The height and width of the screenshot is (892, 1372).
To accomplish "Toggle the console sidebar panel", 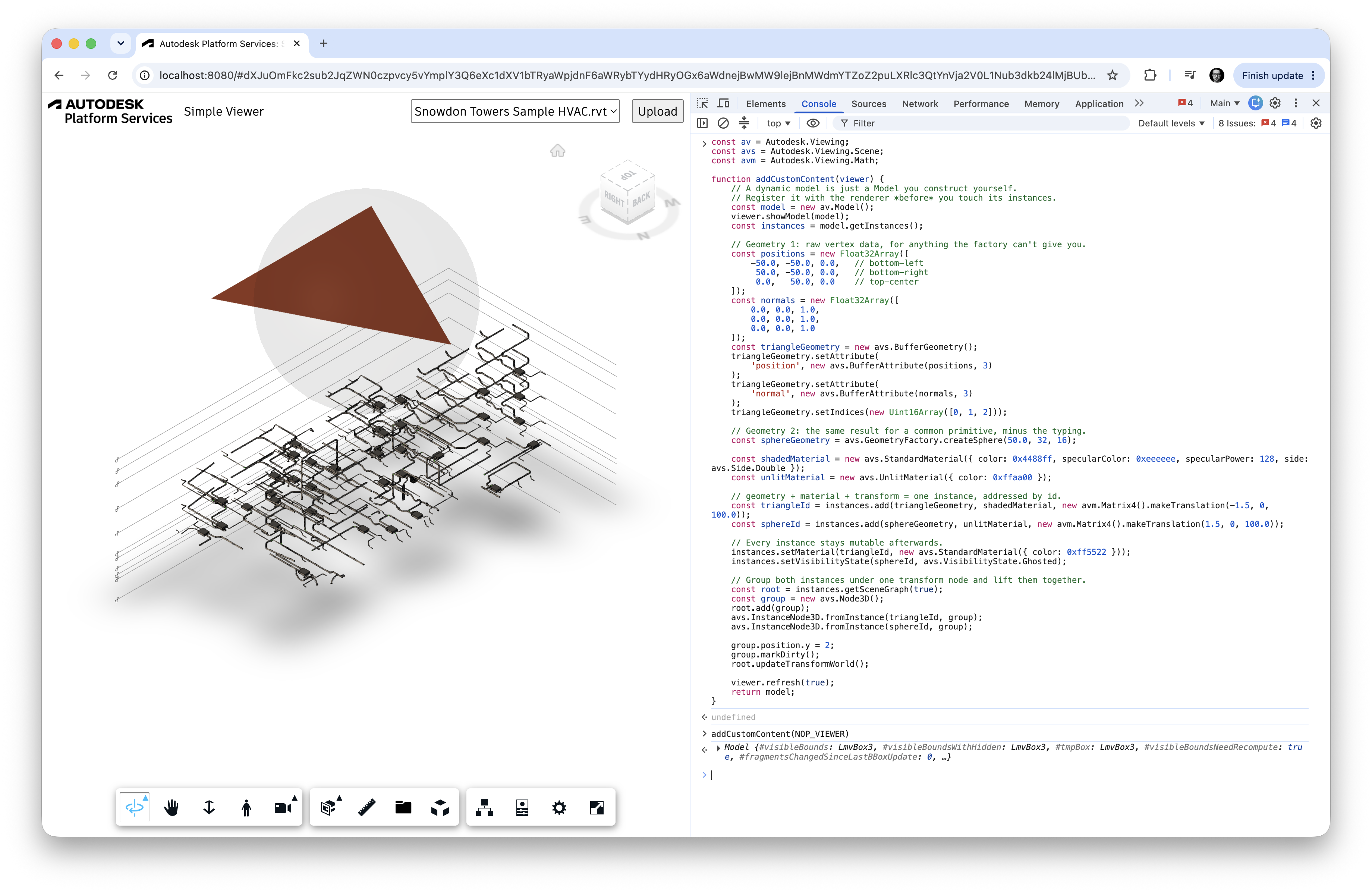I will pyautogui.click(x=702, y=123).
